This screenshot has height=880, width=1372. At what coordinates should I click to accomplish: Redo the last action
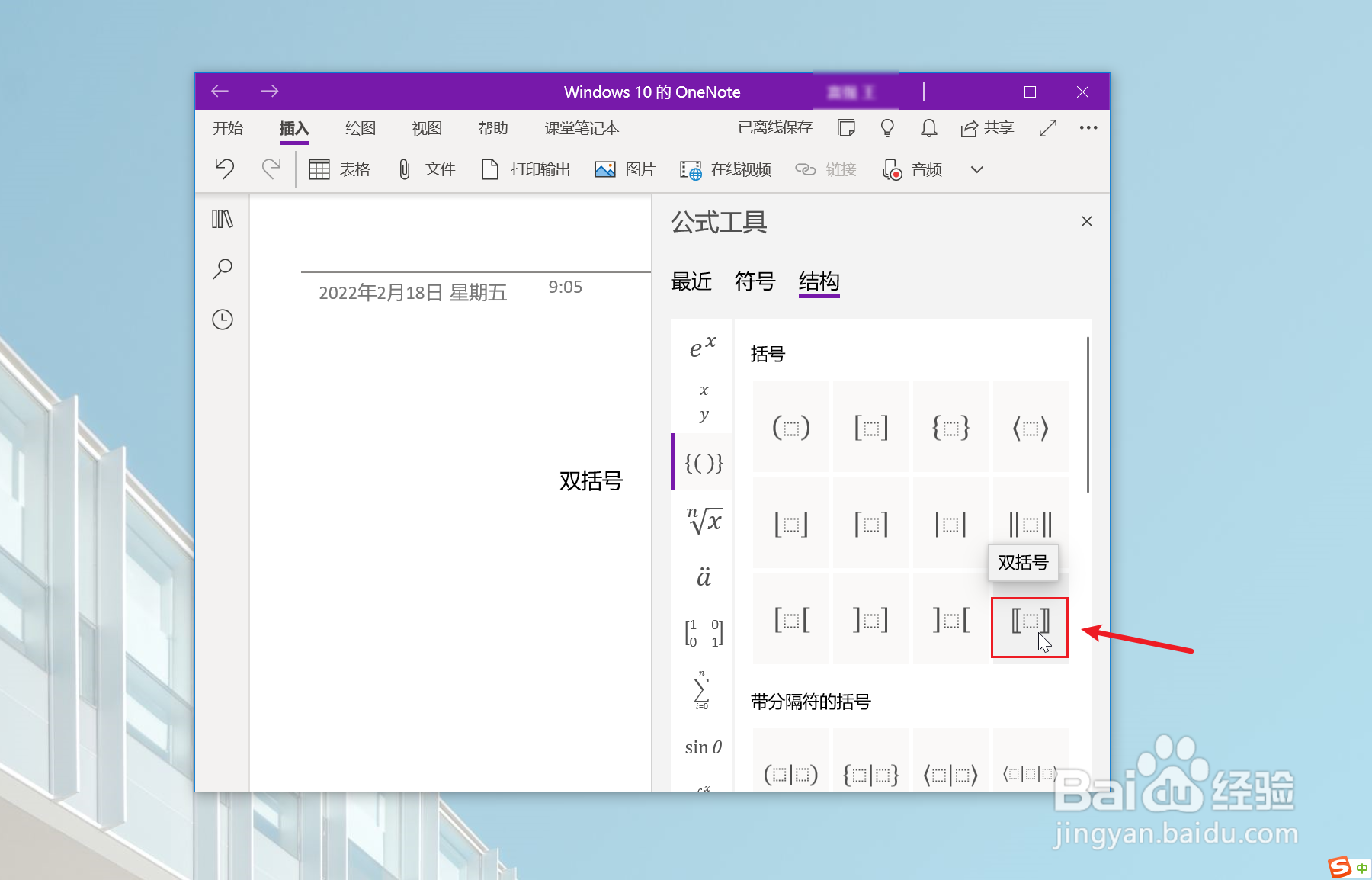pyautogui.click(x=271, y=169)
